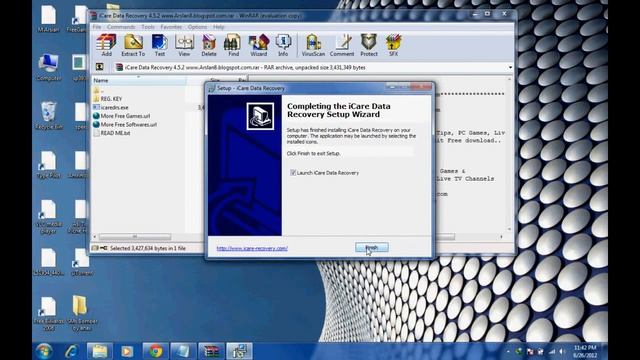Click the Find binoculars icon
This screenshot has height=360, width=640.
(233, 45)
